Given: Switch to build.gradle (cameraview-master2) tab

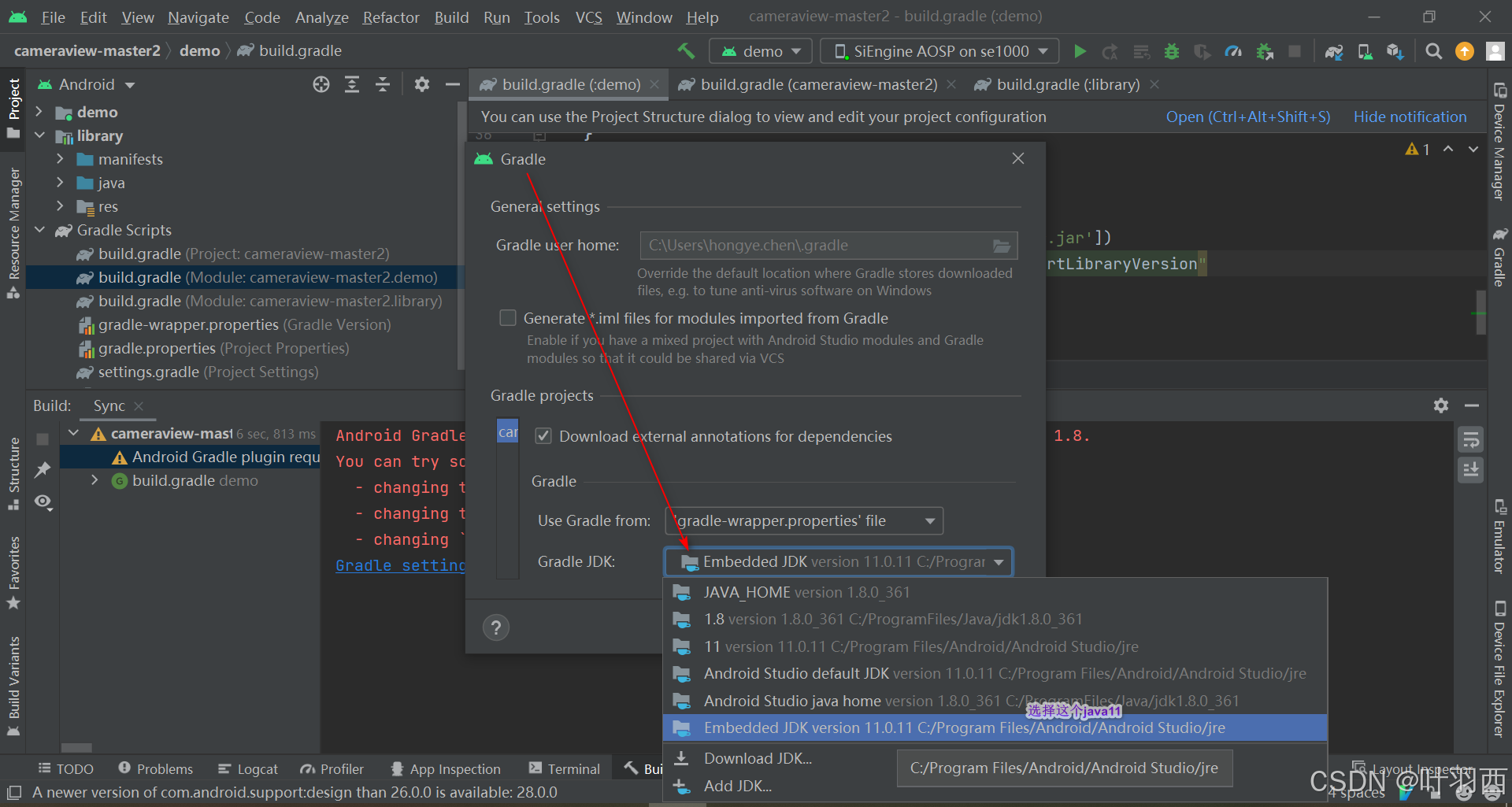Looking at the screenshot, I should point(819,84).
